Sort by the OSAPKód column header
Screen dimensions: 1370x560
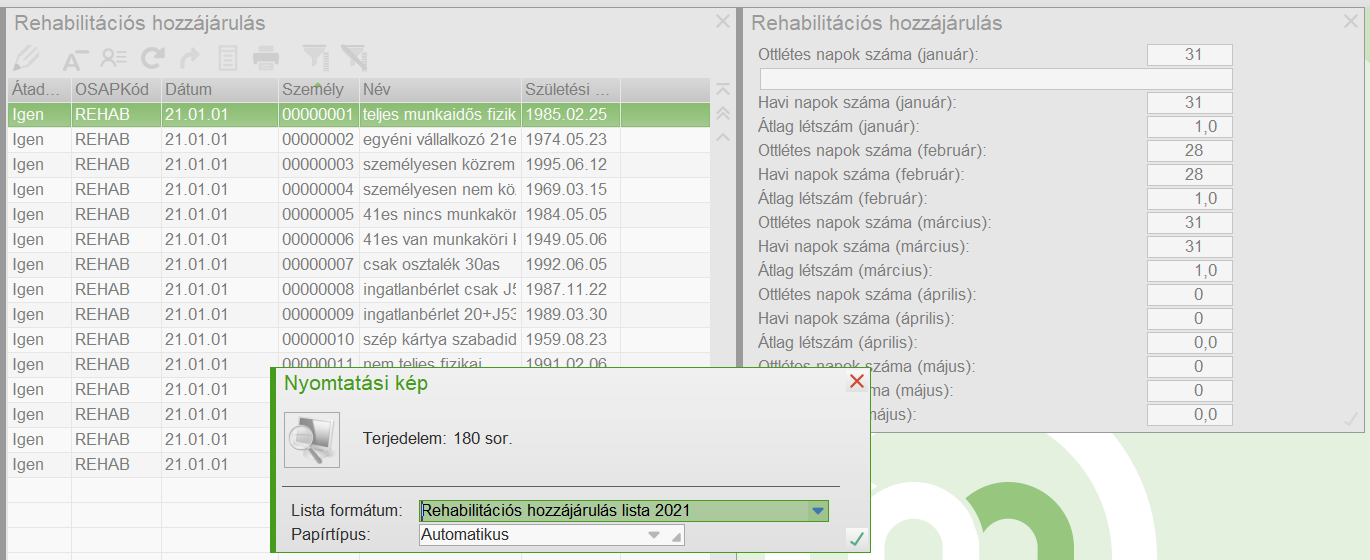pyautogui.click(x=117, y=89)
